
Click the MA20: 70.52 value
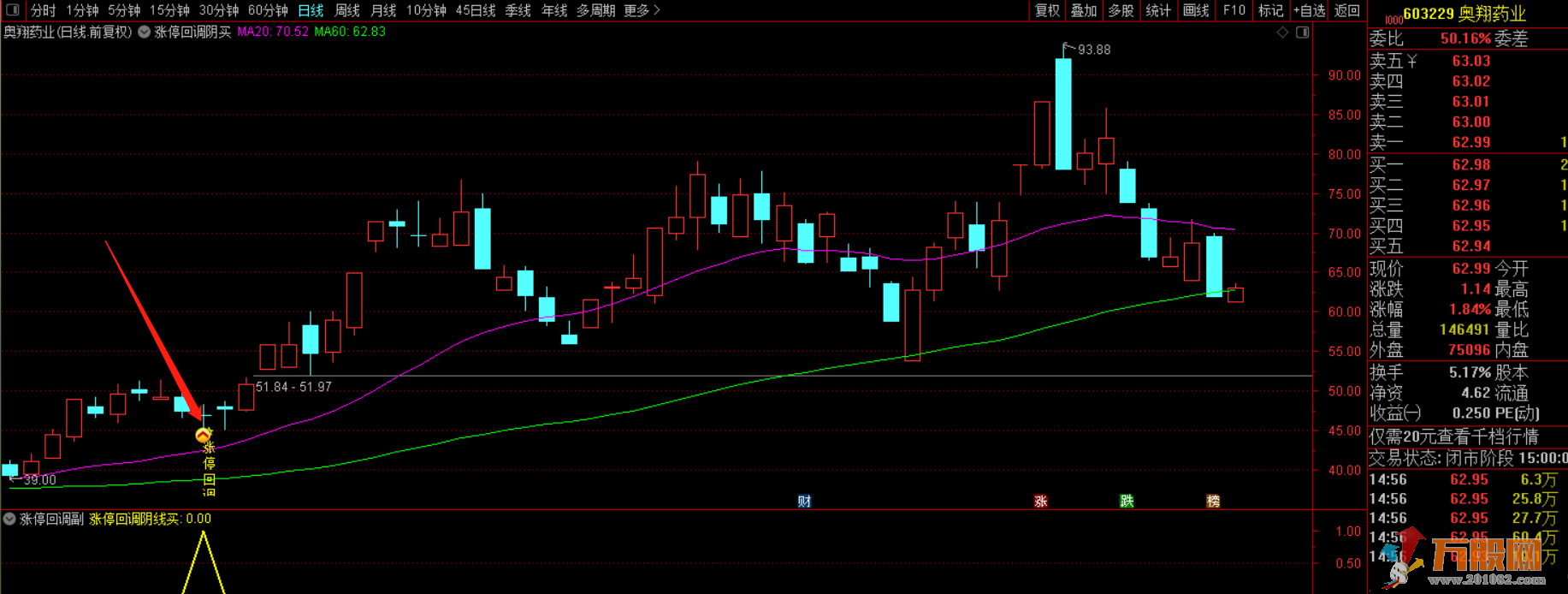coord(273,32)
